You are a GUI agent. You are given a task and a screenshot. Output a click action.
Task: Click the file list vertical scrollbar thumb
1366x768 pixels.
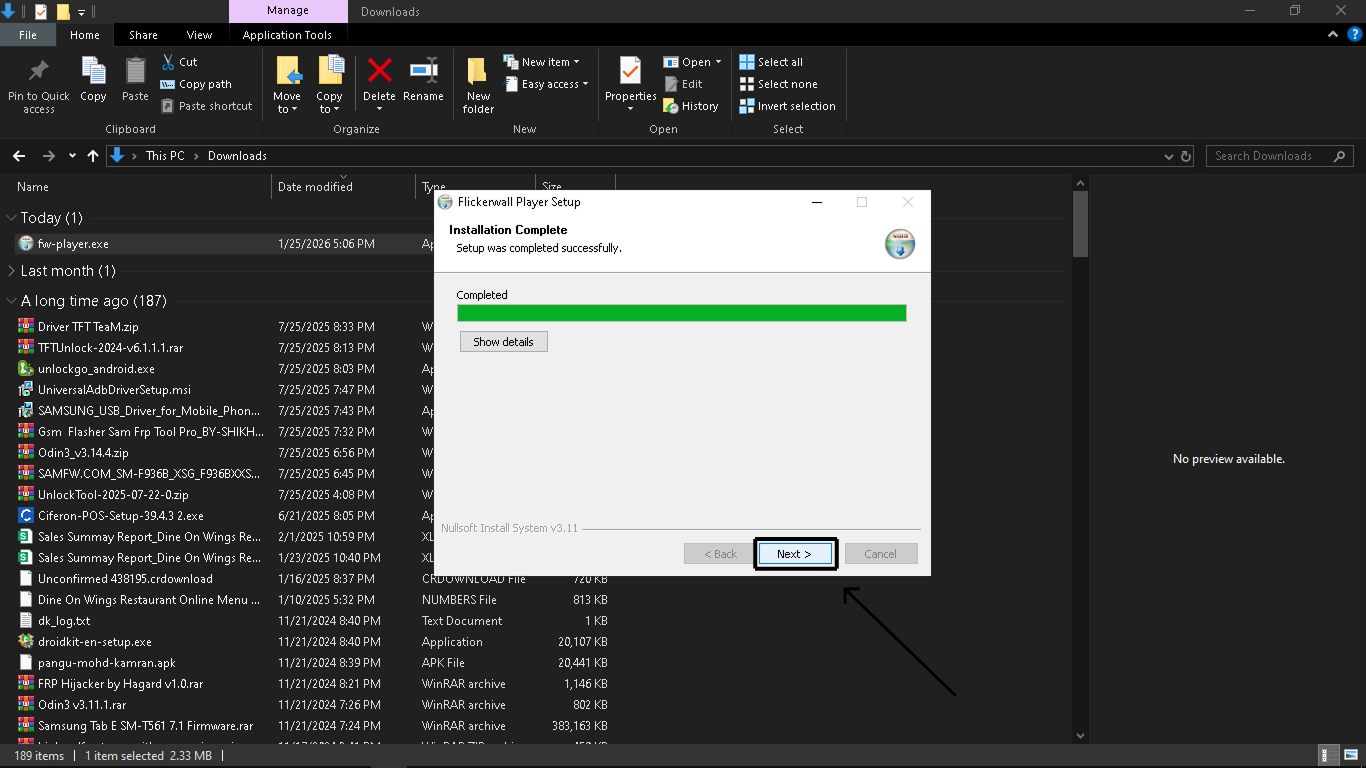1080,225
